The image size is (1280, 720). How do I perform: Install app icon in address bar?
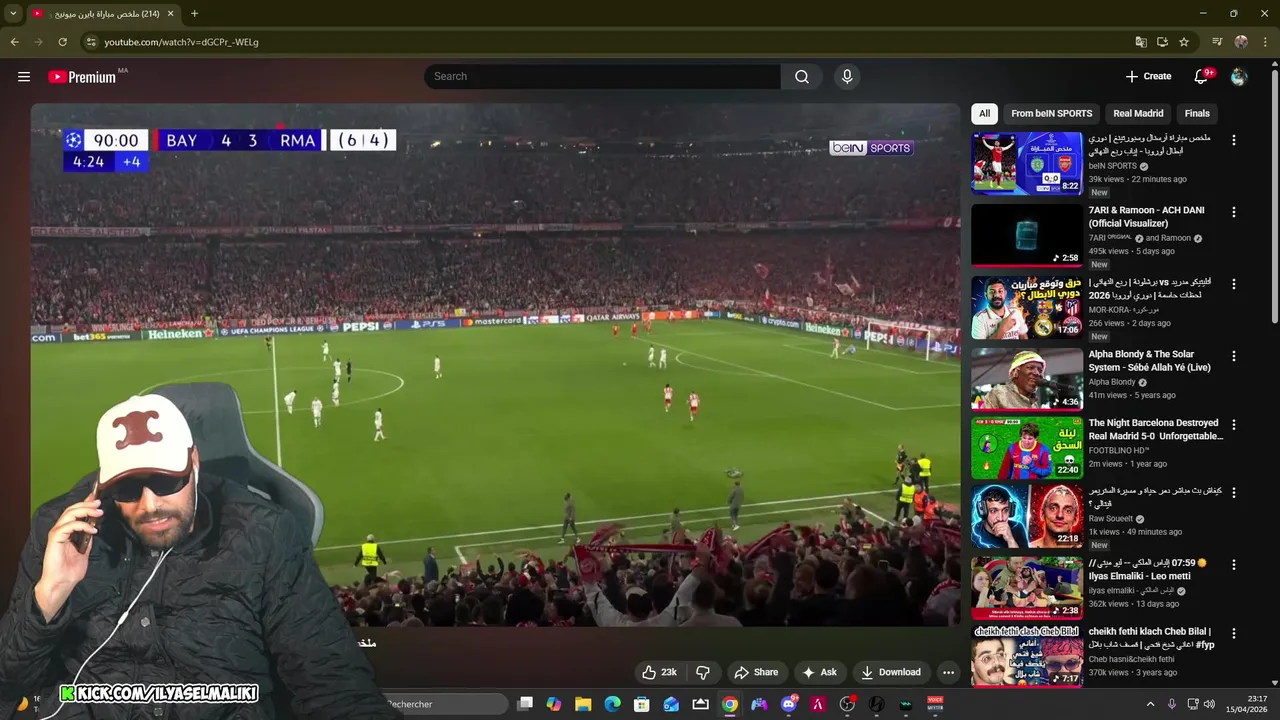coord(1162,42)
